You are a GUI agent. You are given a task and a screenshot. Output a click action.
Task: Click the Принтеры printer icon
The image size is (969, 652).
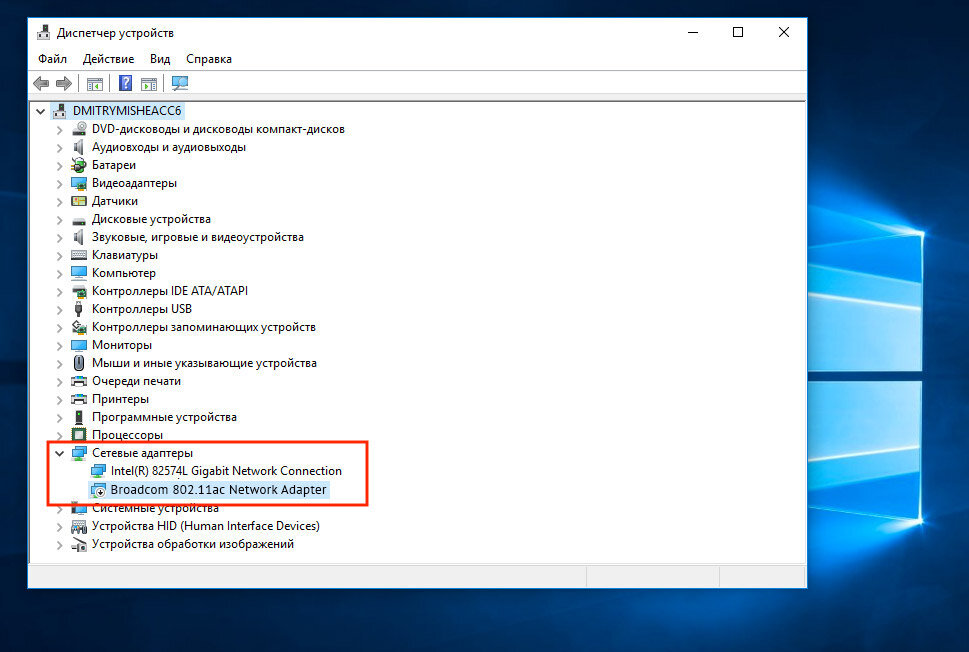[x=78, y=399]
